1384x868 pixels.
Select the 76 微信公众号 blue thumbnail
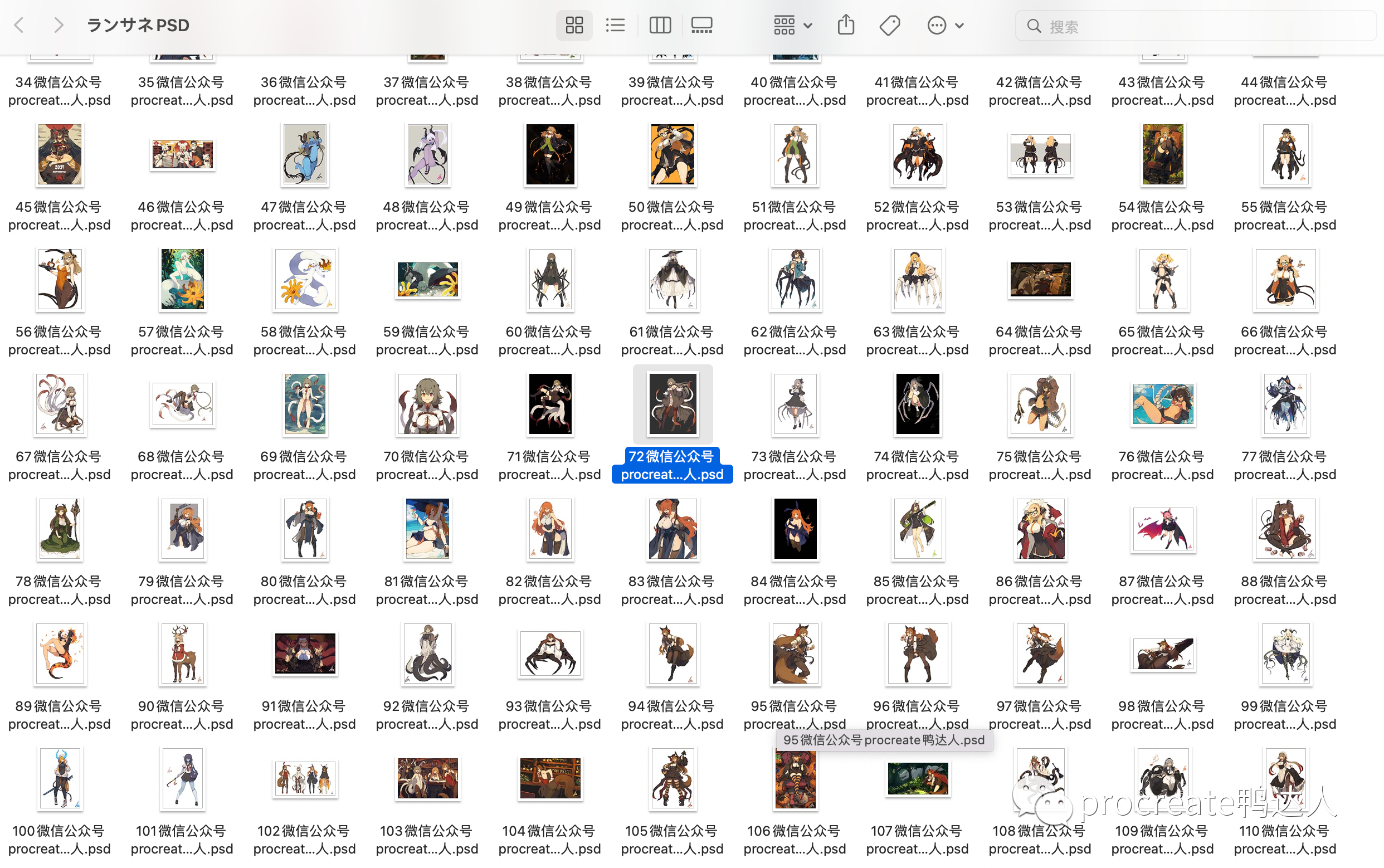pyautogui.click(x=1163, y=404)
